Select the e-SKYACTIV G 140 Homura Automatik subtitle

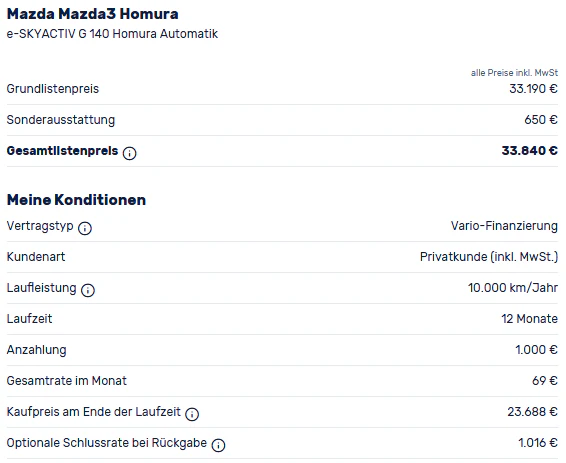112,34
